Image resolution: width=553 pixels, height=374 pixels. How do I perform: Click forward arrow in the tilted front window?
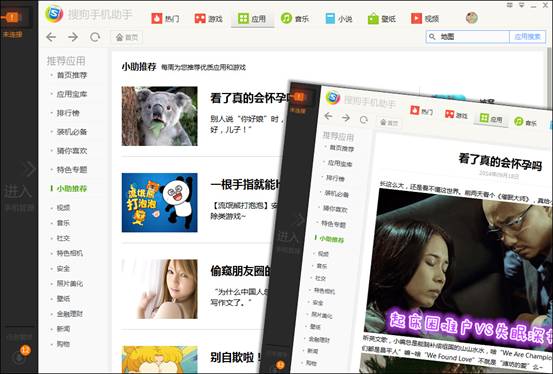pyautogui.click(x=346, y=117)
